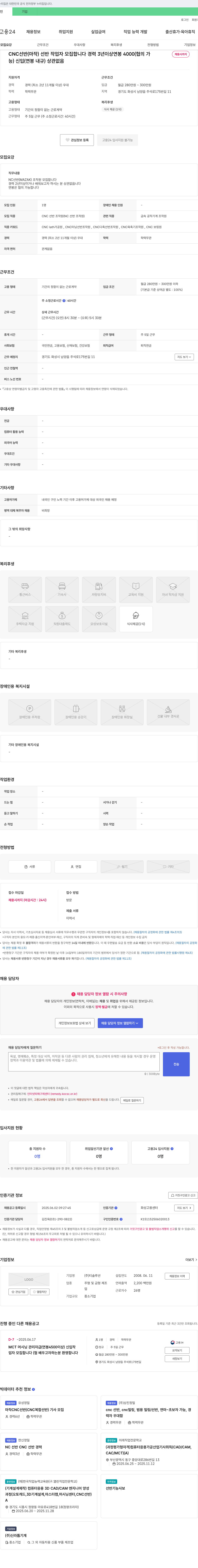Click the 장애인용 주차장 facility icon
The height and width of the screenshot is (1568, 198).
coord(29,712)
